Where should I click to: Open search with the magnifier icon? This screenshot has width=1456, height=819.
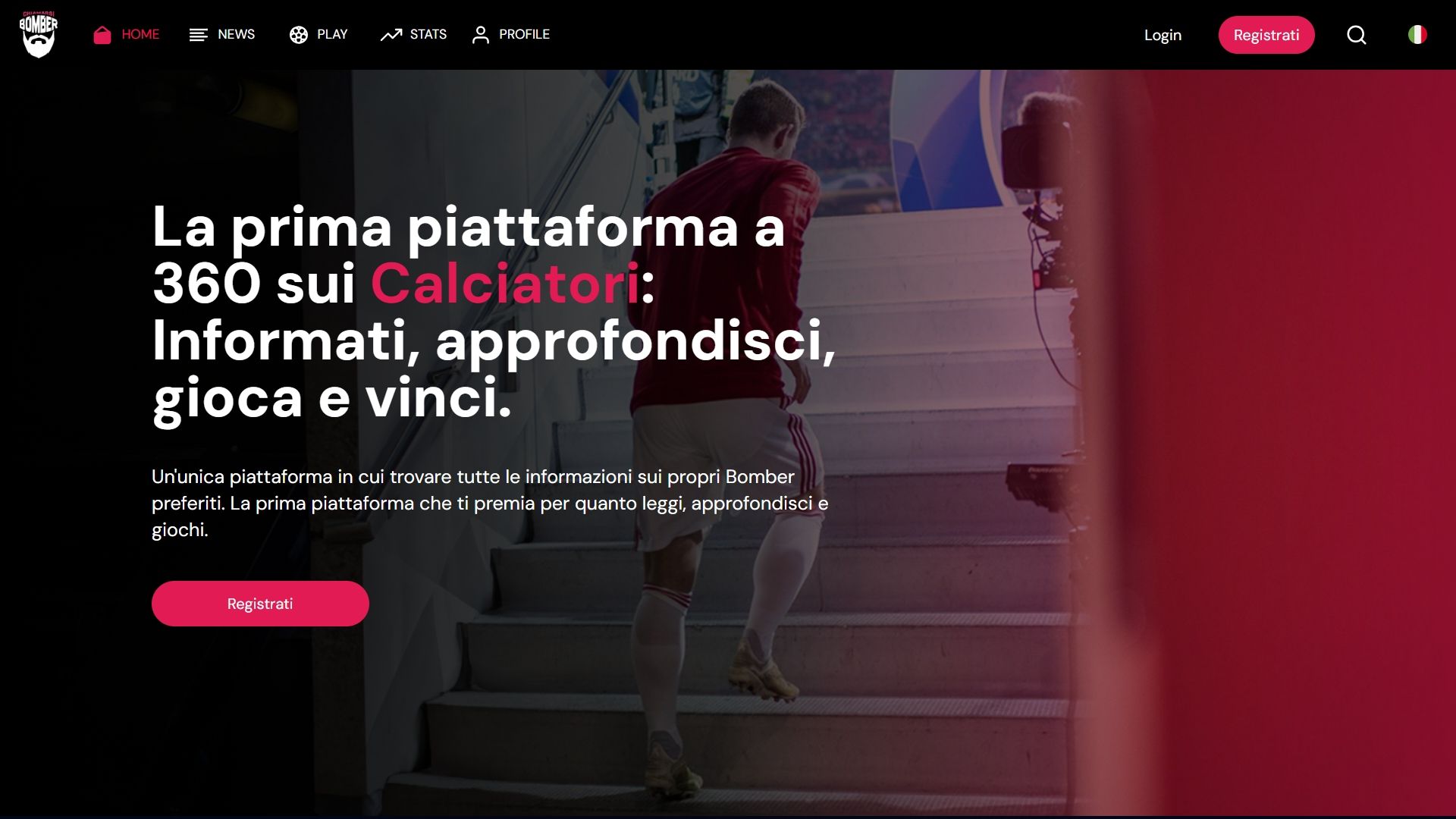[x=1357, y=35]
